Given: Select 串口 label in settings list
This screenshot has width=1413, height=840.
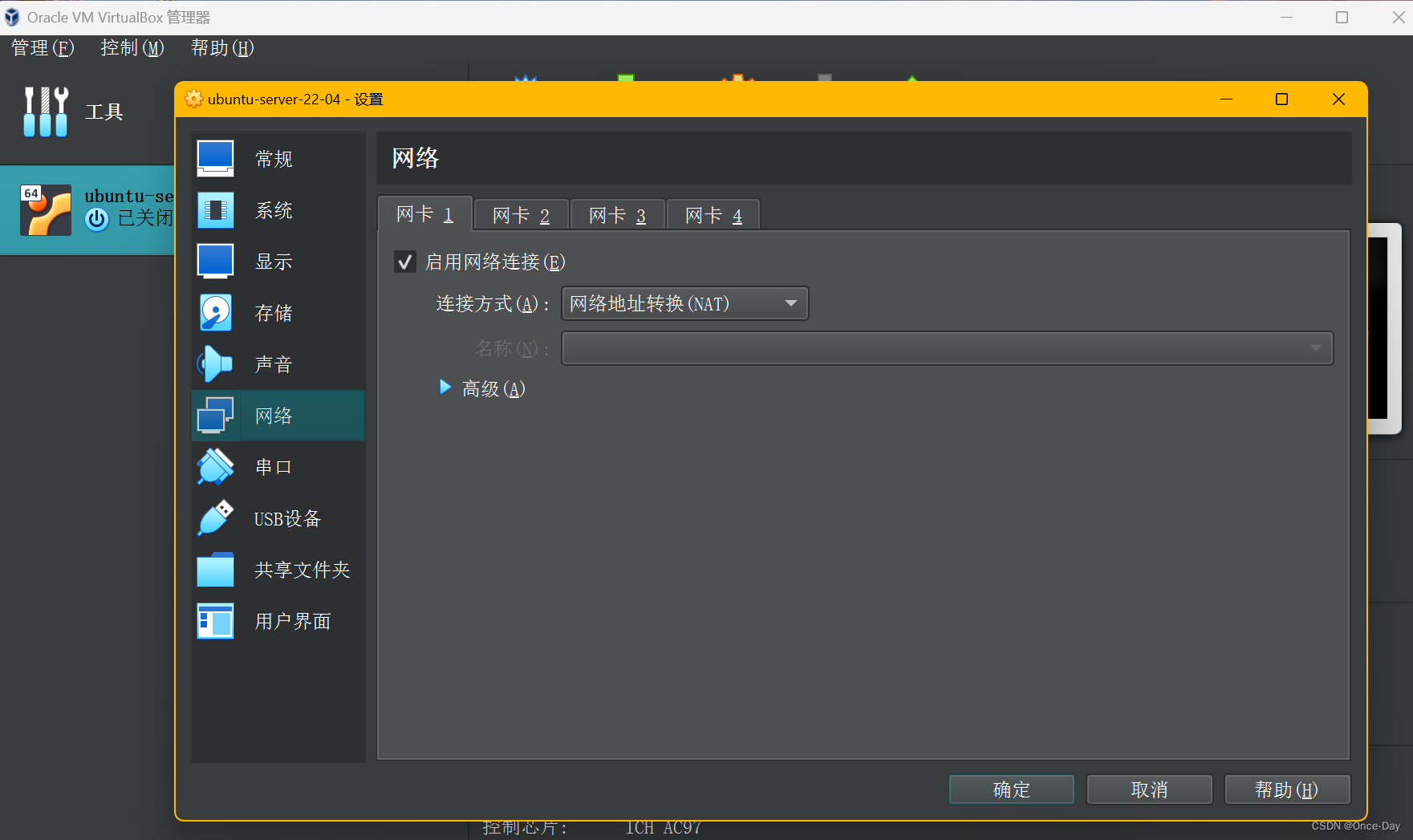Looking at the screenshot, I should pos(274,467).
